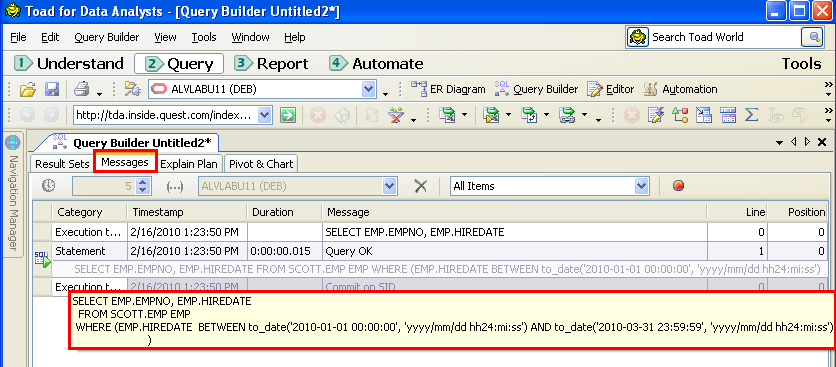
Task: Click the document tabs list dropdown arrow
Action: click(779, 142)
